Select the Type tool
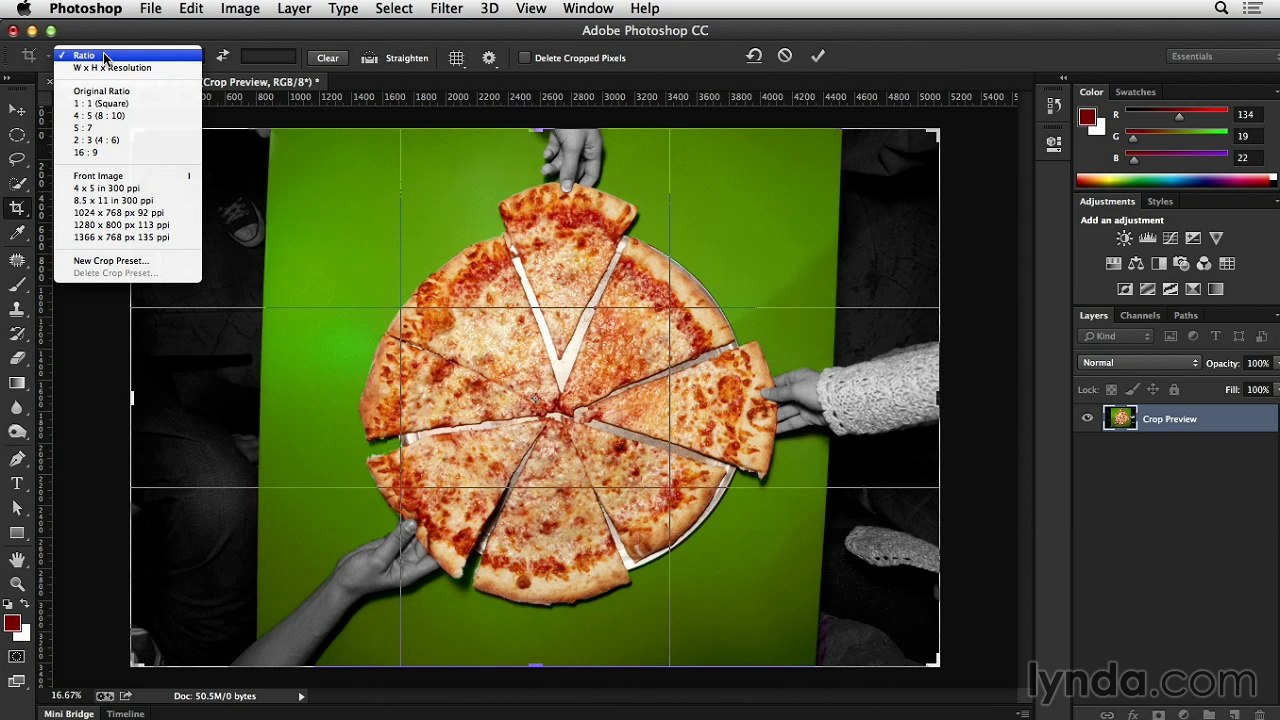 tap(17, 484)
